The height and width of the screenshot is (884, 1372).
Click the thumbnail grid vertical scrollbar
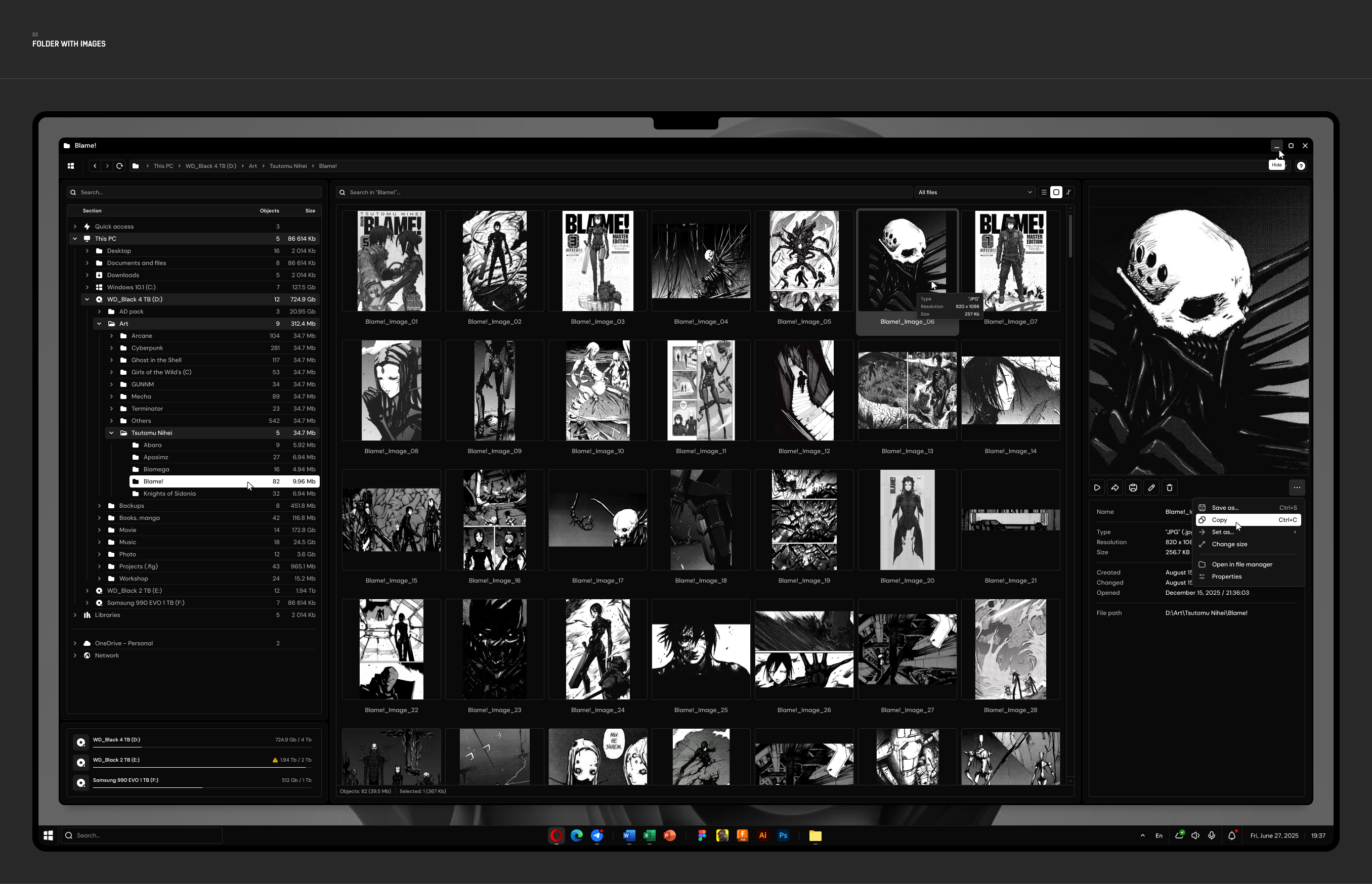1070,236
